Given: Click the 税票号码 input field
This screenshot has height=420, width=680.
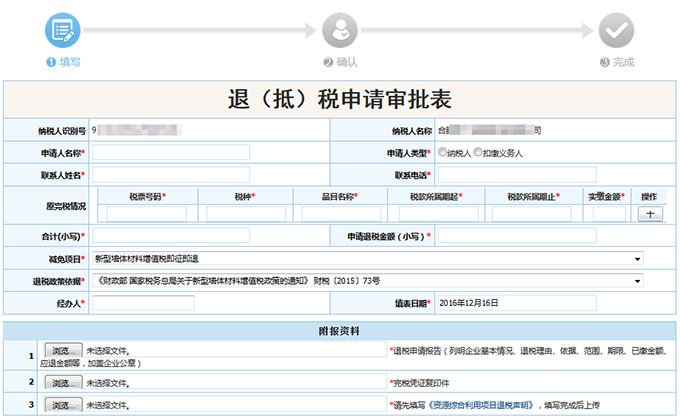Looking at the screenshot, I should (x=148, y=214).
